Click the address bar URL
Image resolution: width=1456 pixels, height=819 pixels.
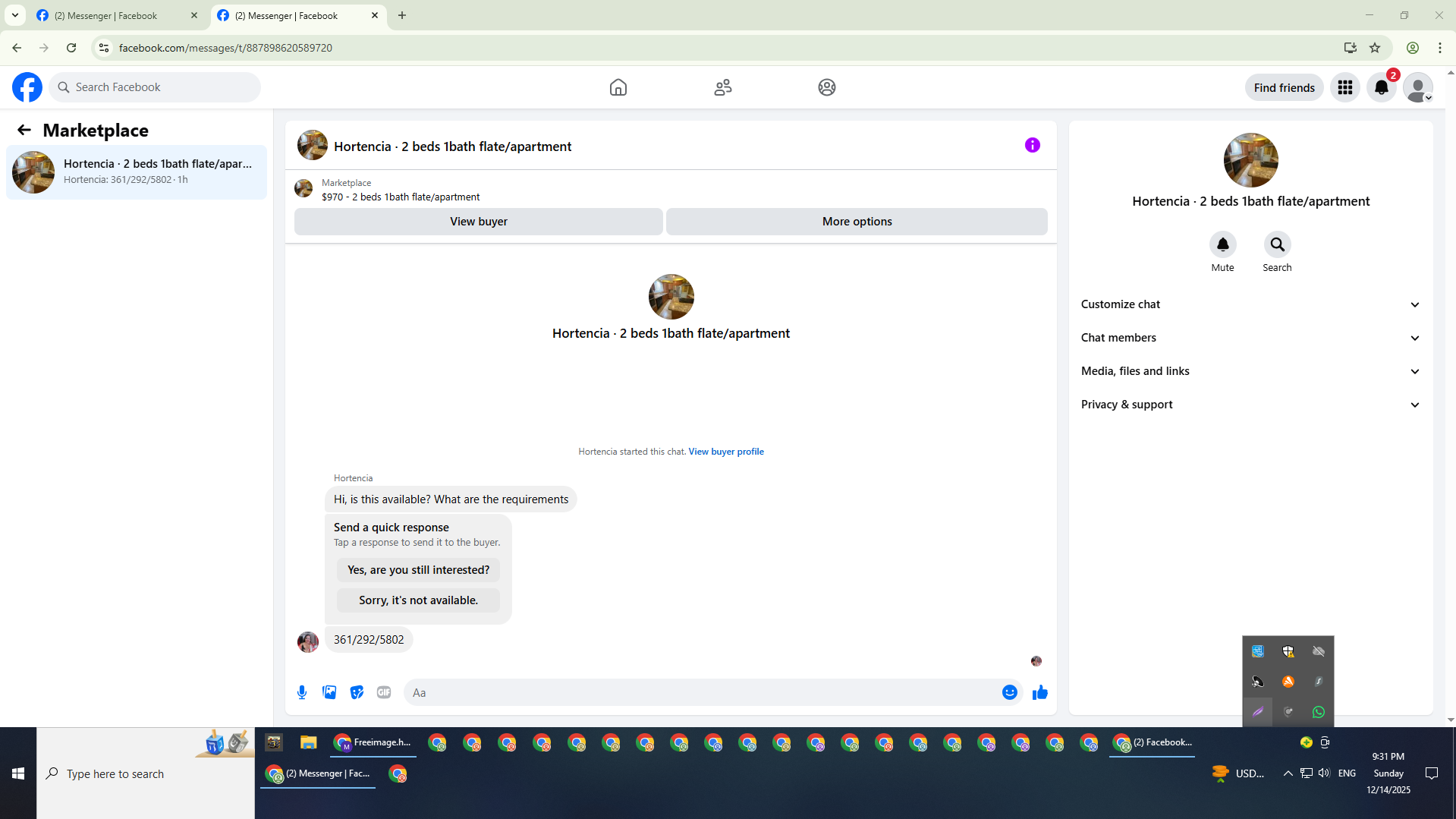pyautogui.click(x=225, y=48)
